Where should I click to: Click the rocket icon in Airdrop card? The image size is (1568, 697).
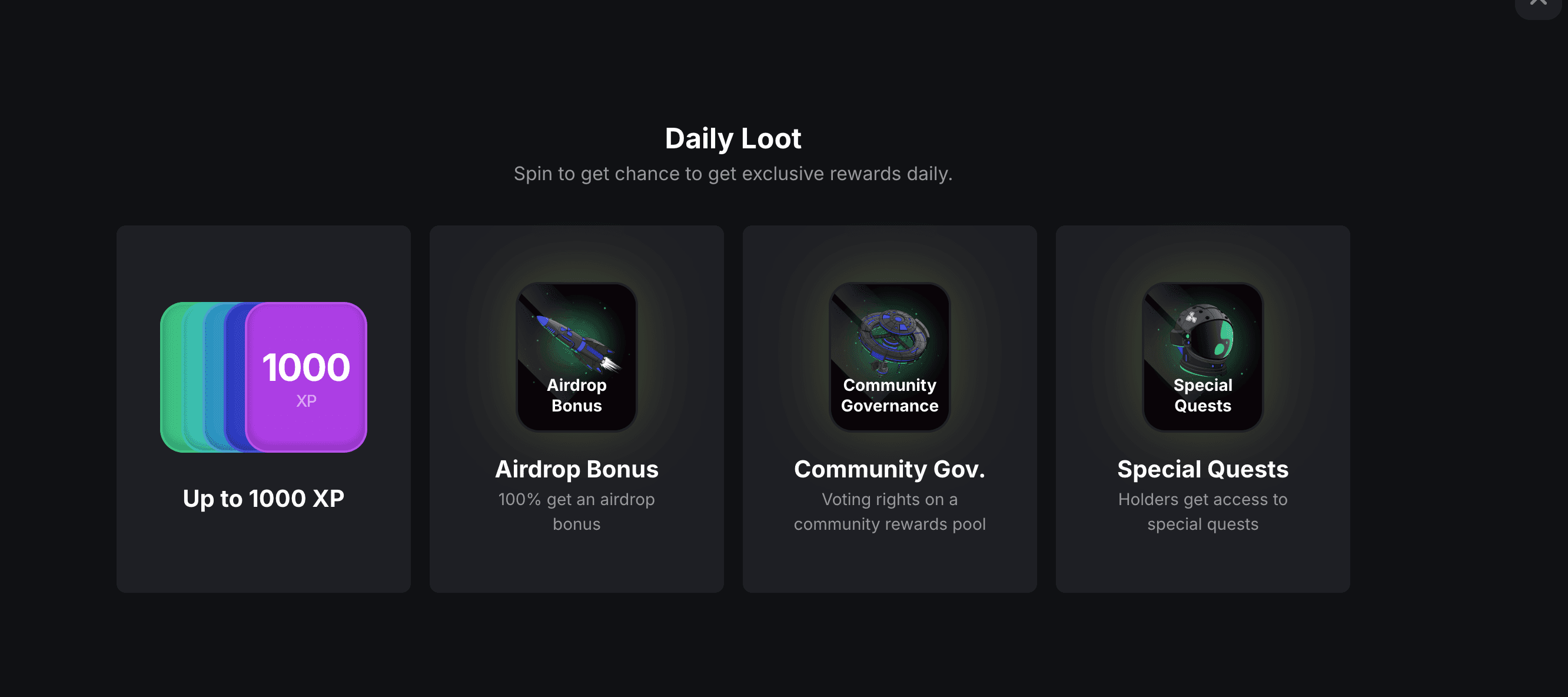tap(576, 340)
